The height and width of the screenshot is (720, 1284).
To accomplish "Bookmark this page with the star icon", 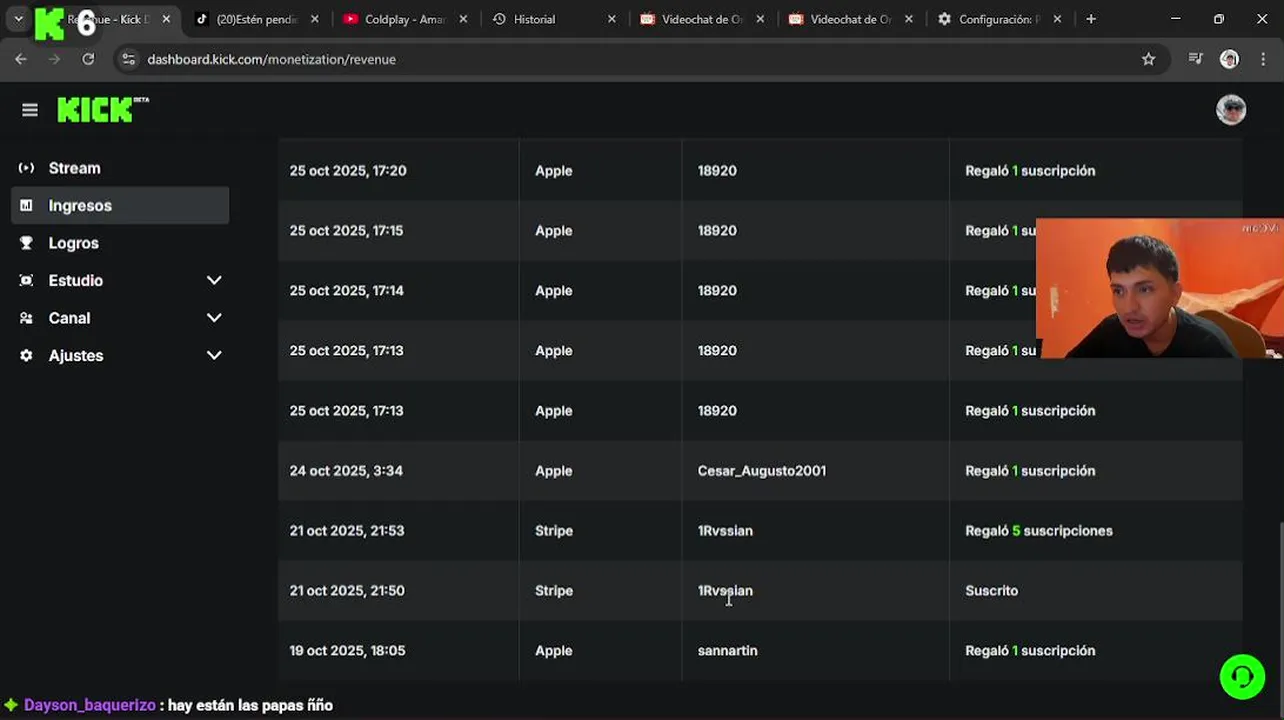I will tap(1148, 59).
